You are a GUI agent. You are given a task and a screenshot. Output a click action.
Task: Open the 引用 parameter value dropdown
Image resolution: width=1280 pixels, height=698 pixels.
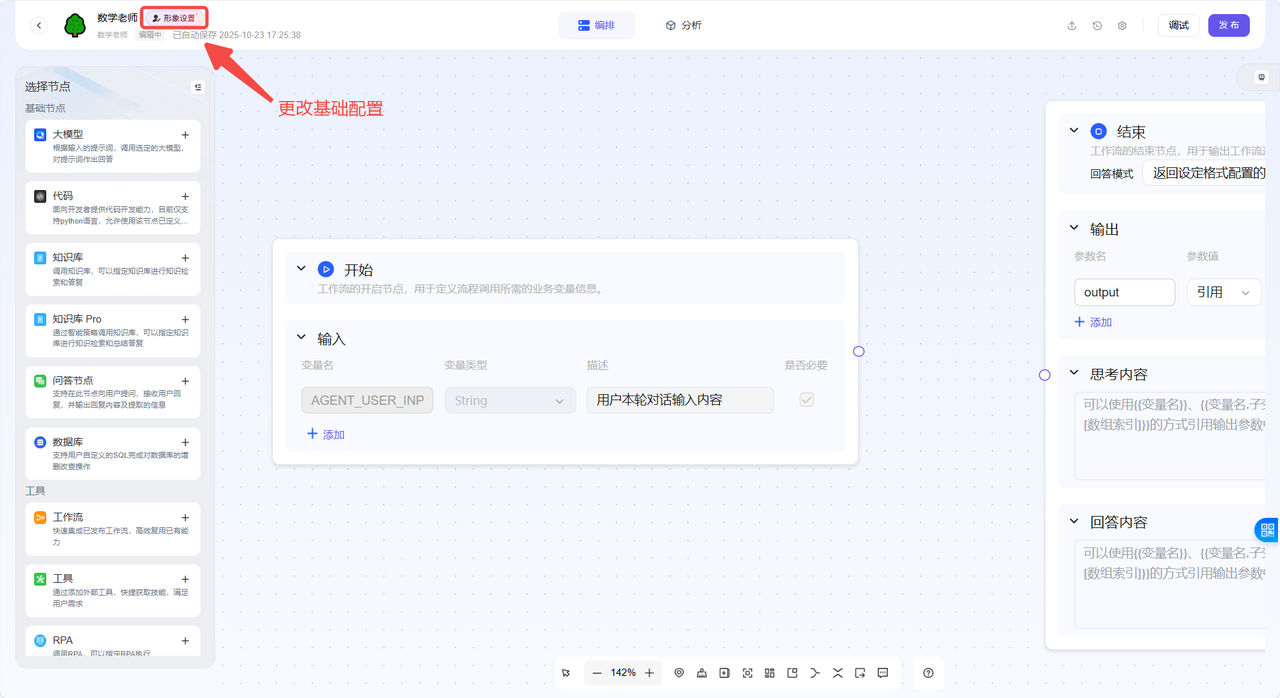(1223, 292)
